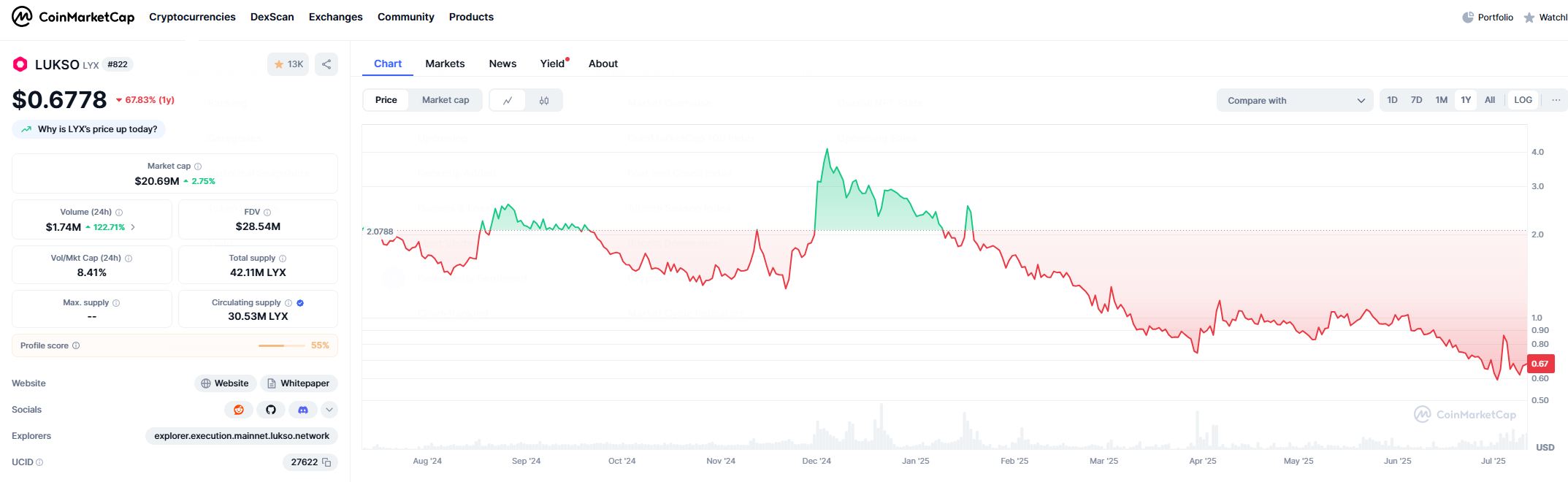The width and height of the screenshot is (1568, 482).
Task: Click the Profile score progress bar
Action: pos(282,345)
